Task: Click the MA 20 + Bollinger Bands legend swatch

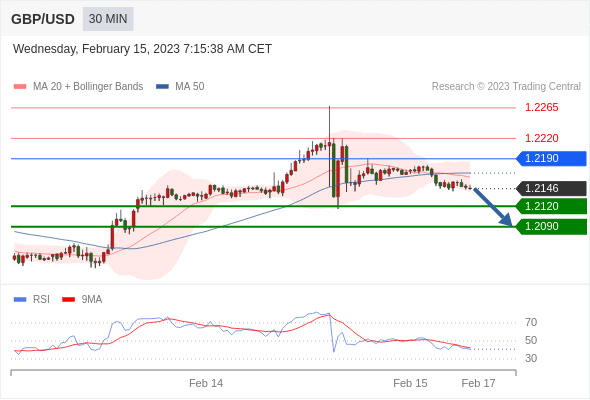Action: 20,87
